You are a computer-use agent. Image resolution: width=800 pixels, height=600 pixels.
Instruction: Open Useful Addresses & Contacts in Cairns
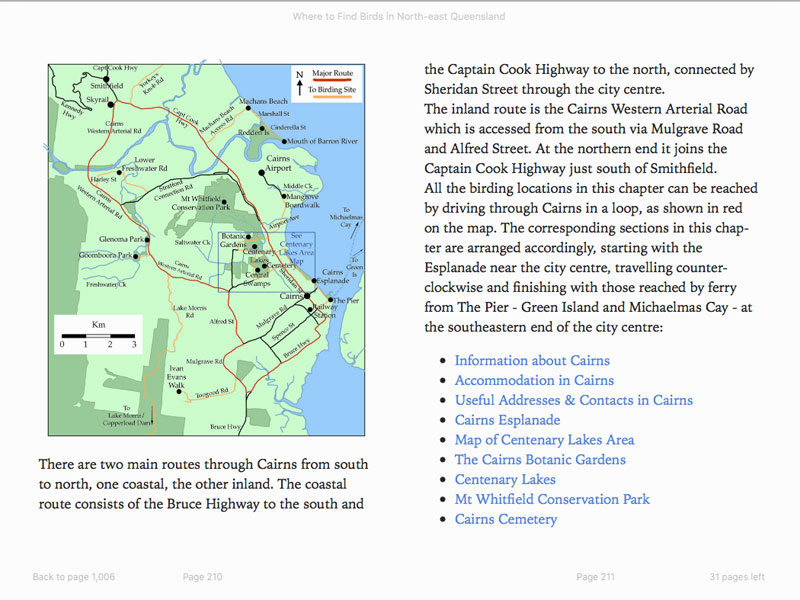pyautogui.click(x=574, y=401)
